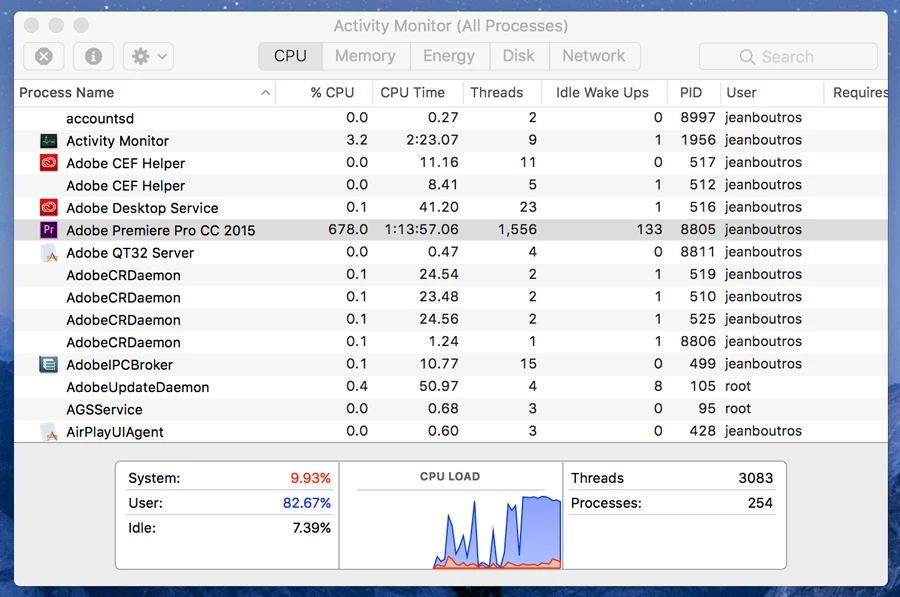Click into the Search field

788,56
